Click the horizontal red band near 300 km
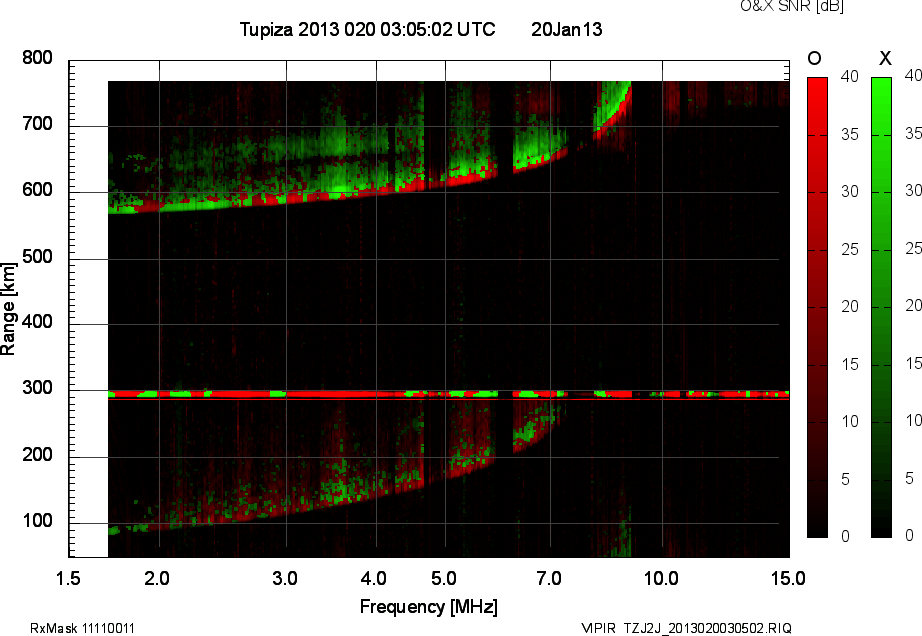Image resolution: width=922 pixels, height=636 pixels. coord(449,394)
